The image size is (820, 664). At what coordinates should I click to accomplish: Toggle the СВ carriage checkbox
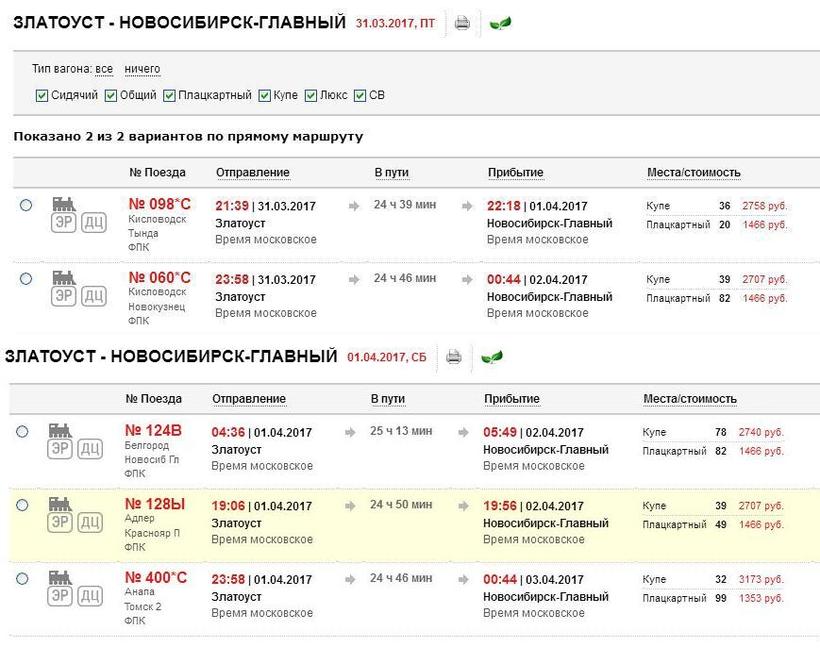(360, 96)
